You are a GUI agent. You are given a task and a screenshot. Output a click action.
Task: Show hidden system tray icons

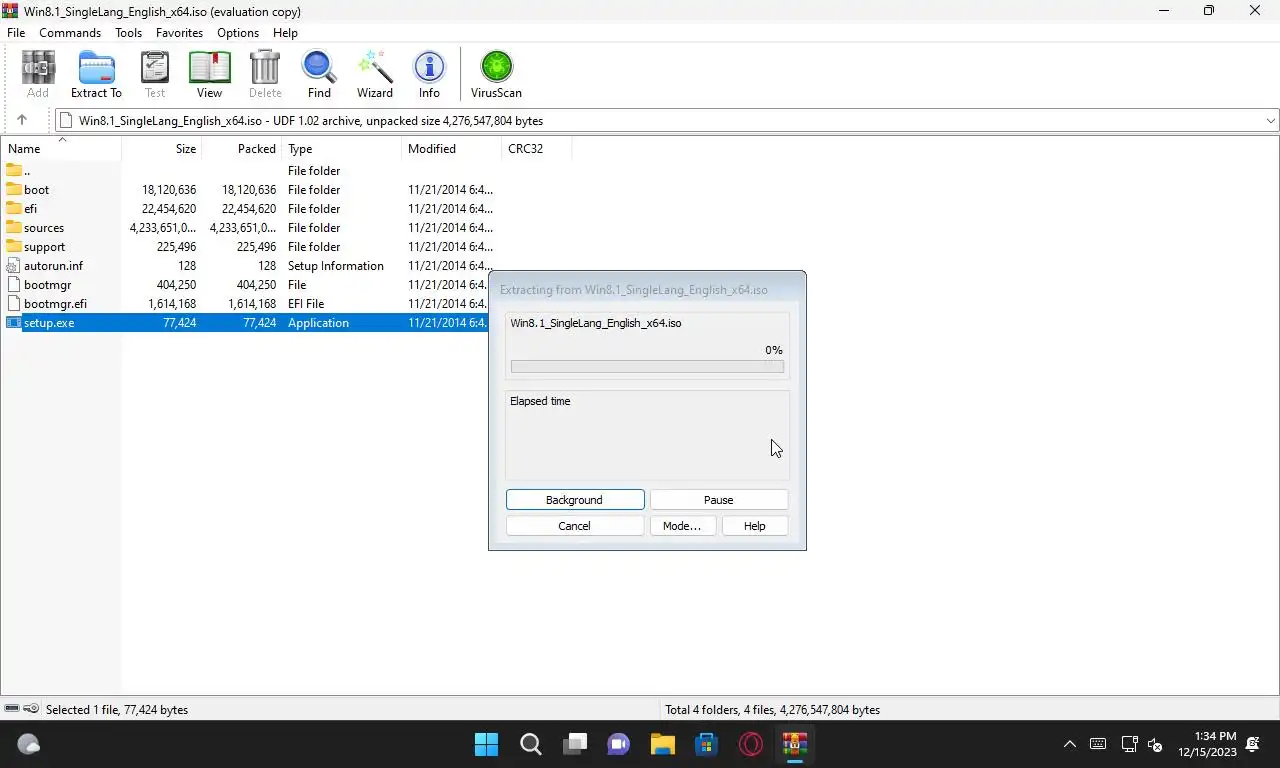(x=1069, y=744)
